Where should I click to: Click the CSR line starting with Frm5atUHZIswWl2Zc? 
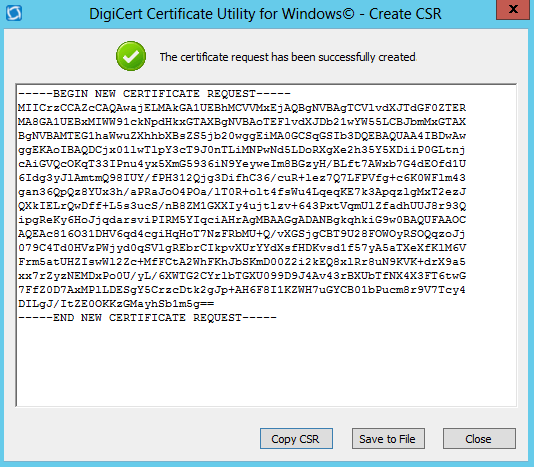click(242, 262)
